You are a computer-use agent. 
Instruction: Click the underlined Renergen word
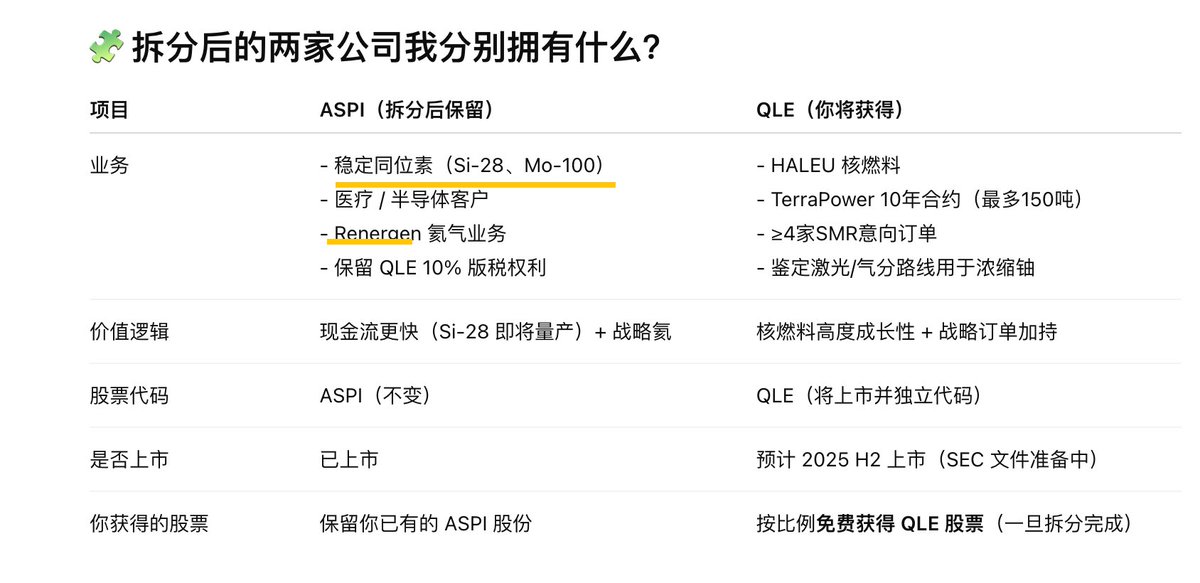pyautogui.click(x=378, y=234)
